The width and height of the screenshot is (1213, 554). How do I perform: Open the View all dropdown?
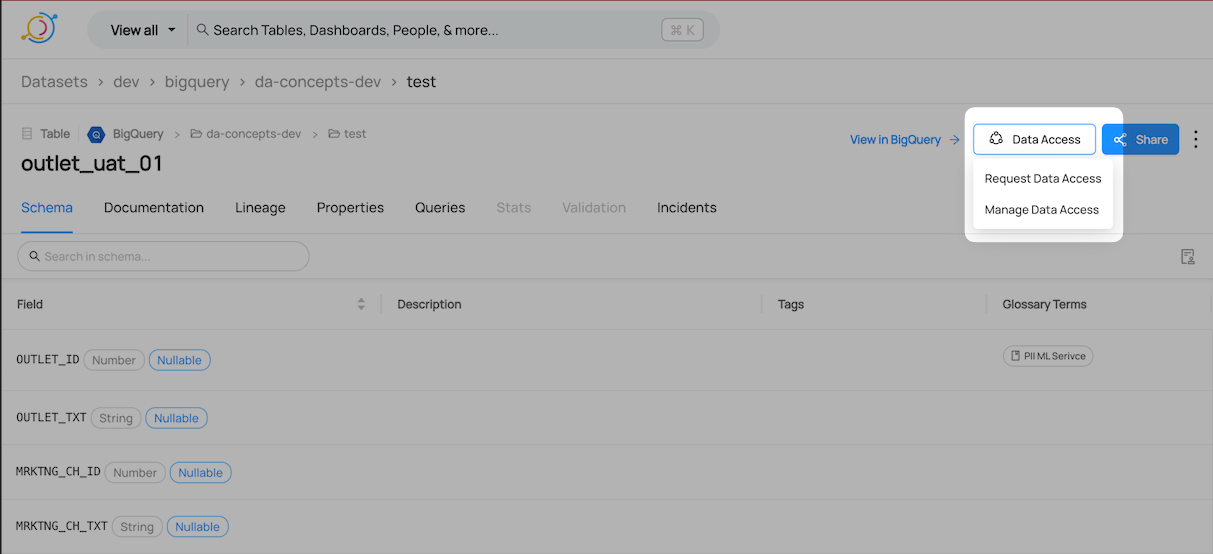[x=143, y=30]
